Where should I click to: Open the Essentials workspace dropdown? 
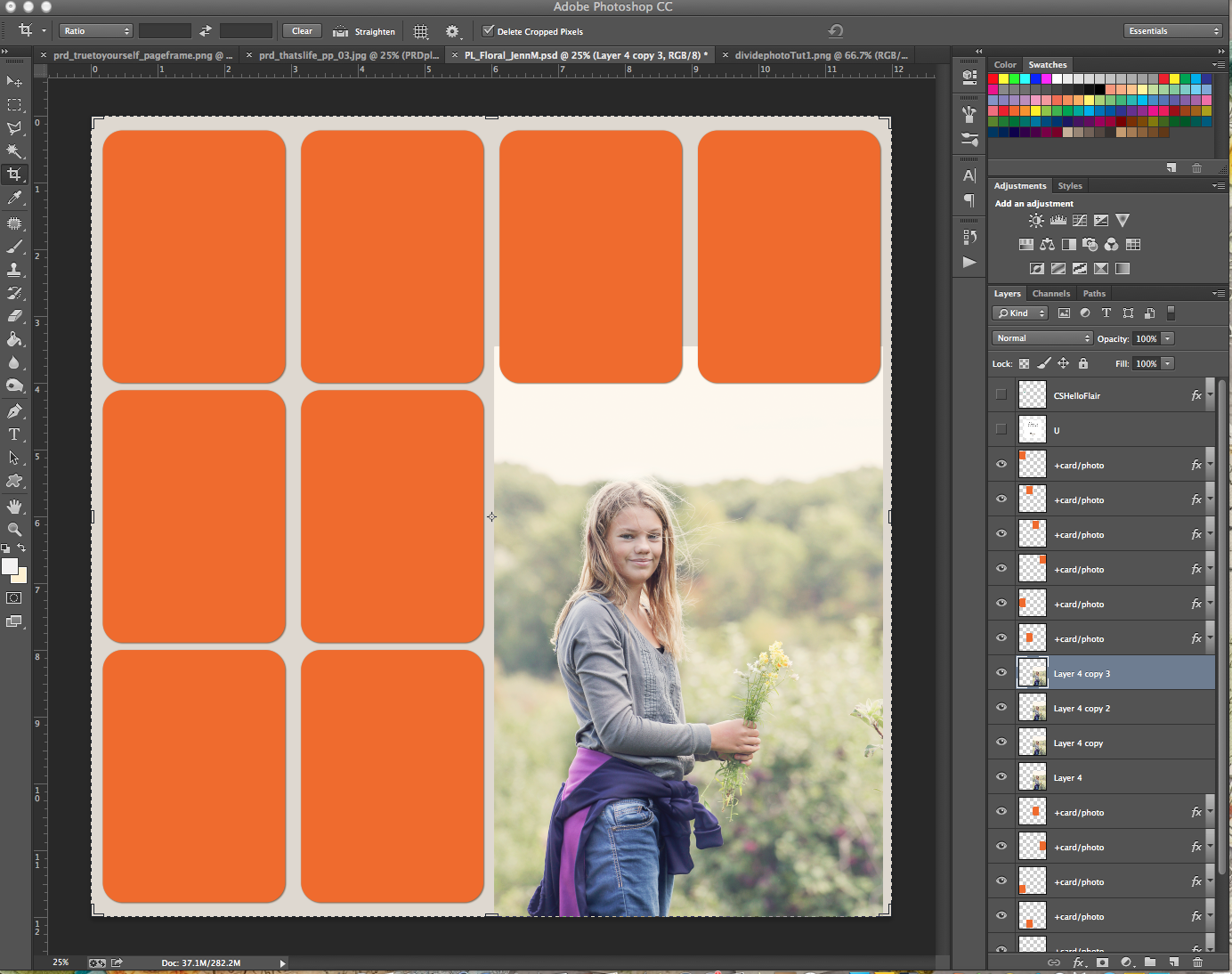pyautogui.click(x=1172, y=31)
